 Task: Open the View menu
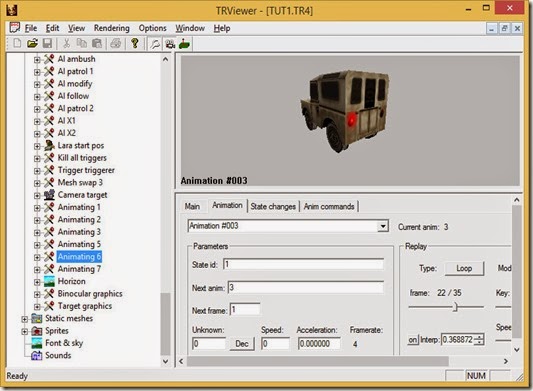tap(76, 28)
